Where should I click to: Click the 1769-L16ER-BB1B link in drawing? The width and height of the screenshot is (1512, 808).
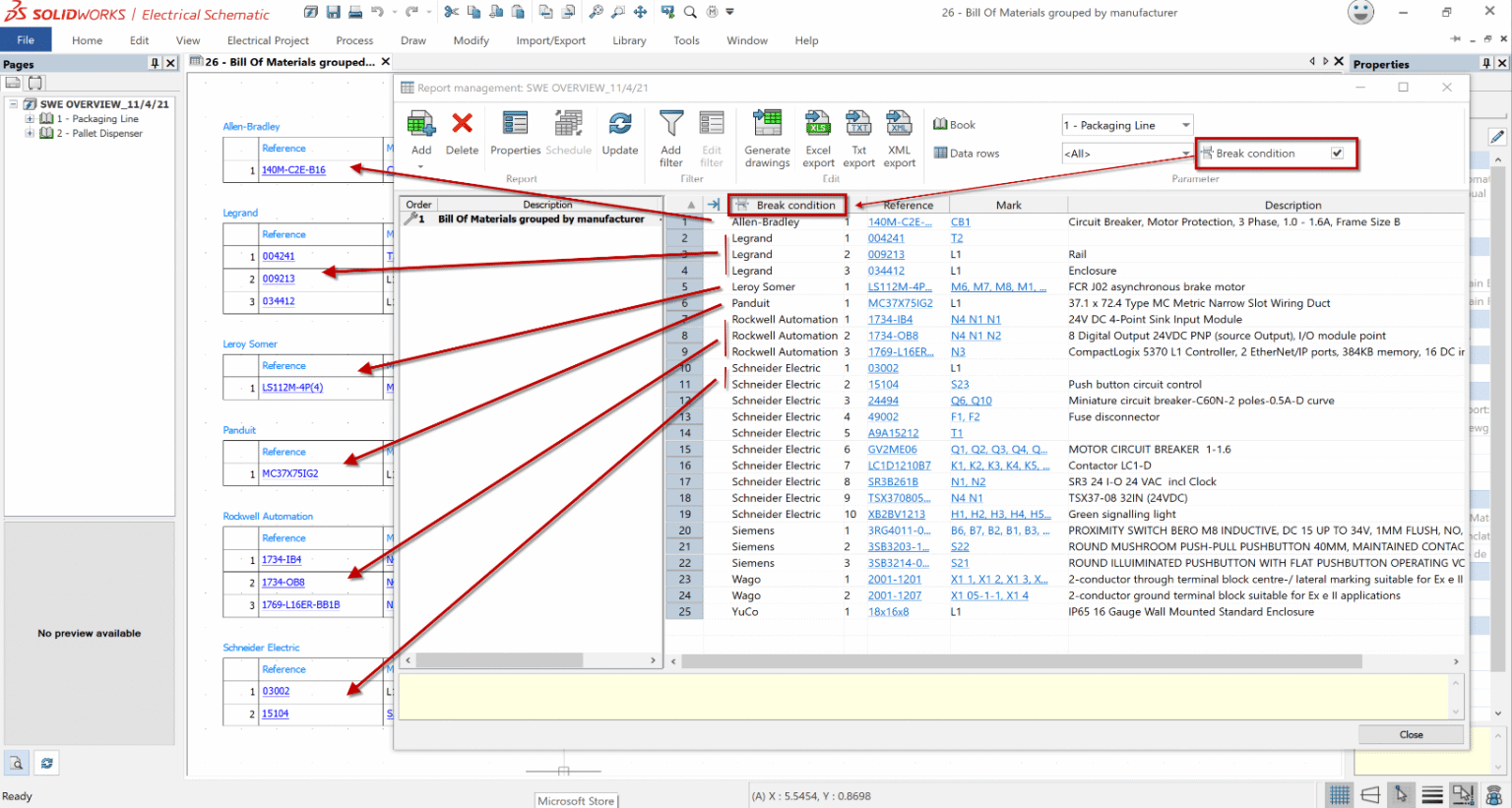point(300,605)
